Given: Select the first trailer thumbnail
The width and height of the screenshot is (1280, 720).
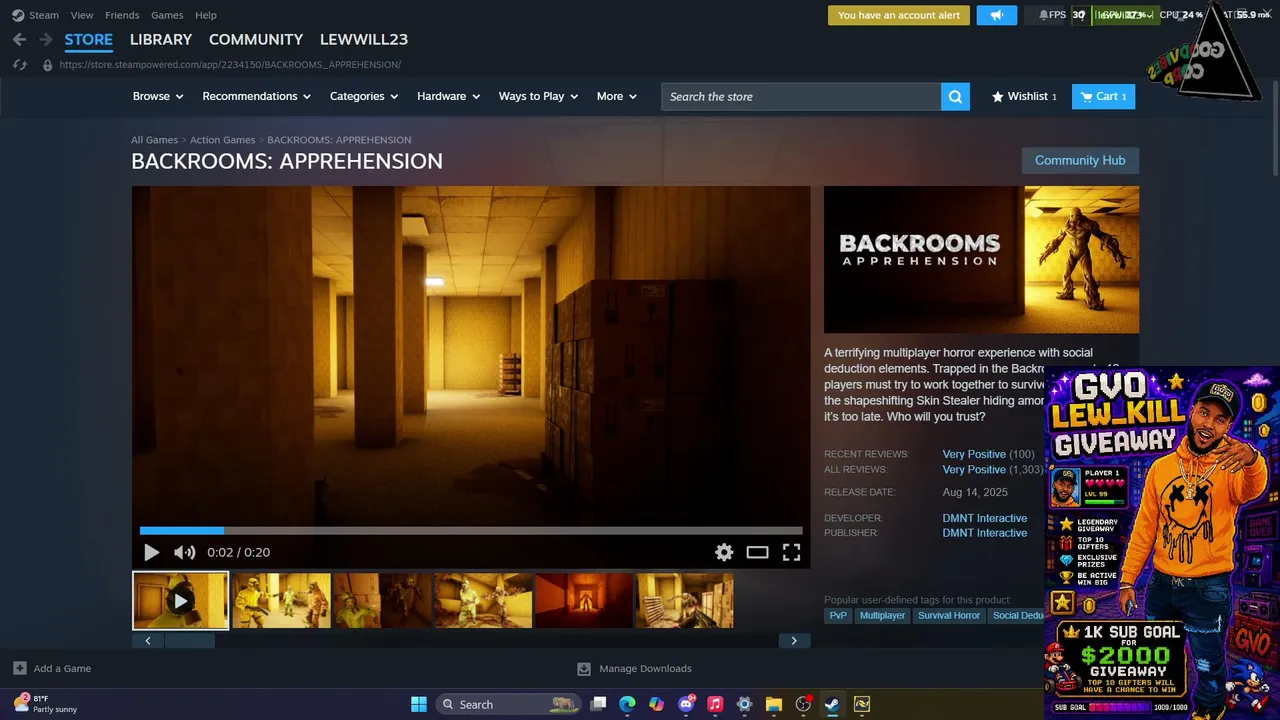Looking at the screenshot, I should coord(181,600).
